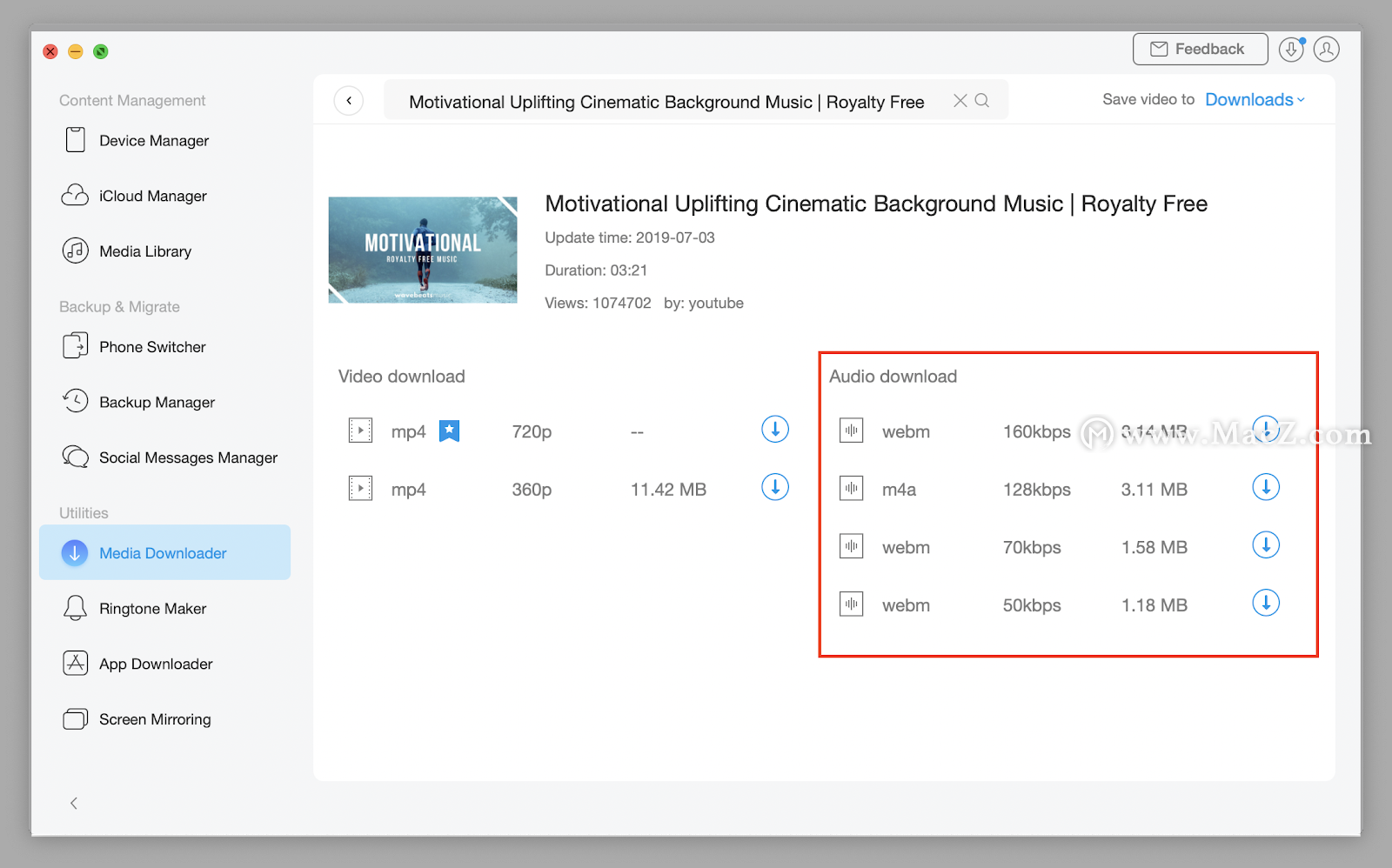Download the m4a 128kbps audio
The width and height of the screenshot is (1392, 868).
tap(1266, 487)
